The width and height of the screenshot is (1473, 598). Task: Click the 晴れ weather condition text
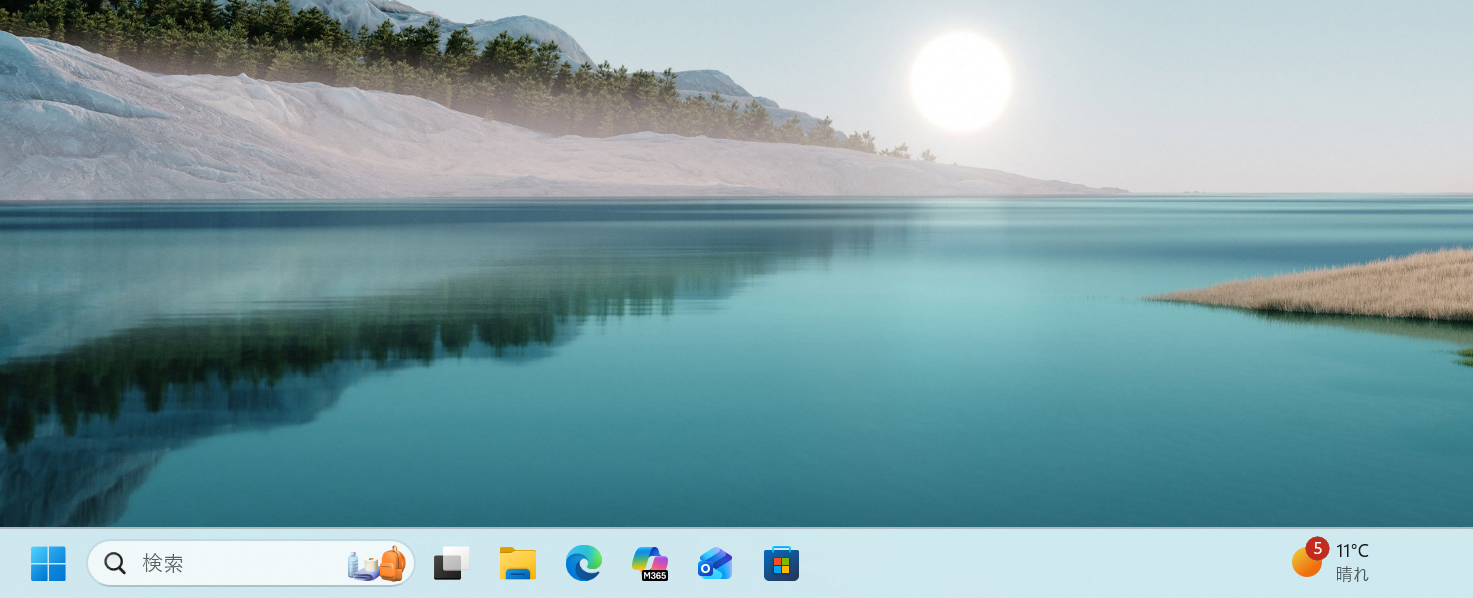tap(1352, 575)
